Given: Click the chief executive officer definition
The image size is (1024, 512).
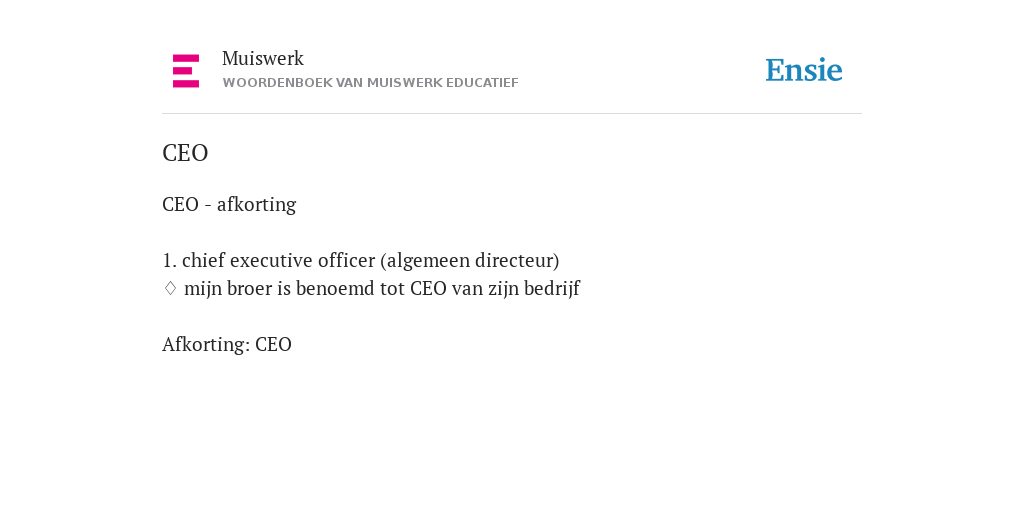Looking at the screenshot, I should (360, 261).
